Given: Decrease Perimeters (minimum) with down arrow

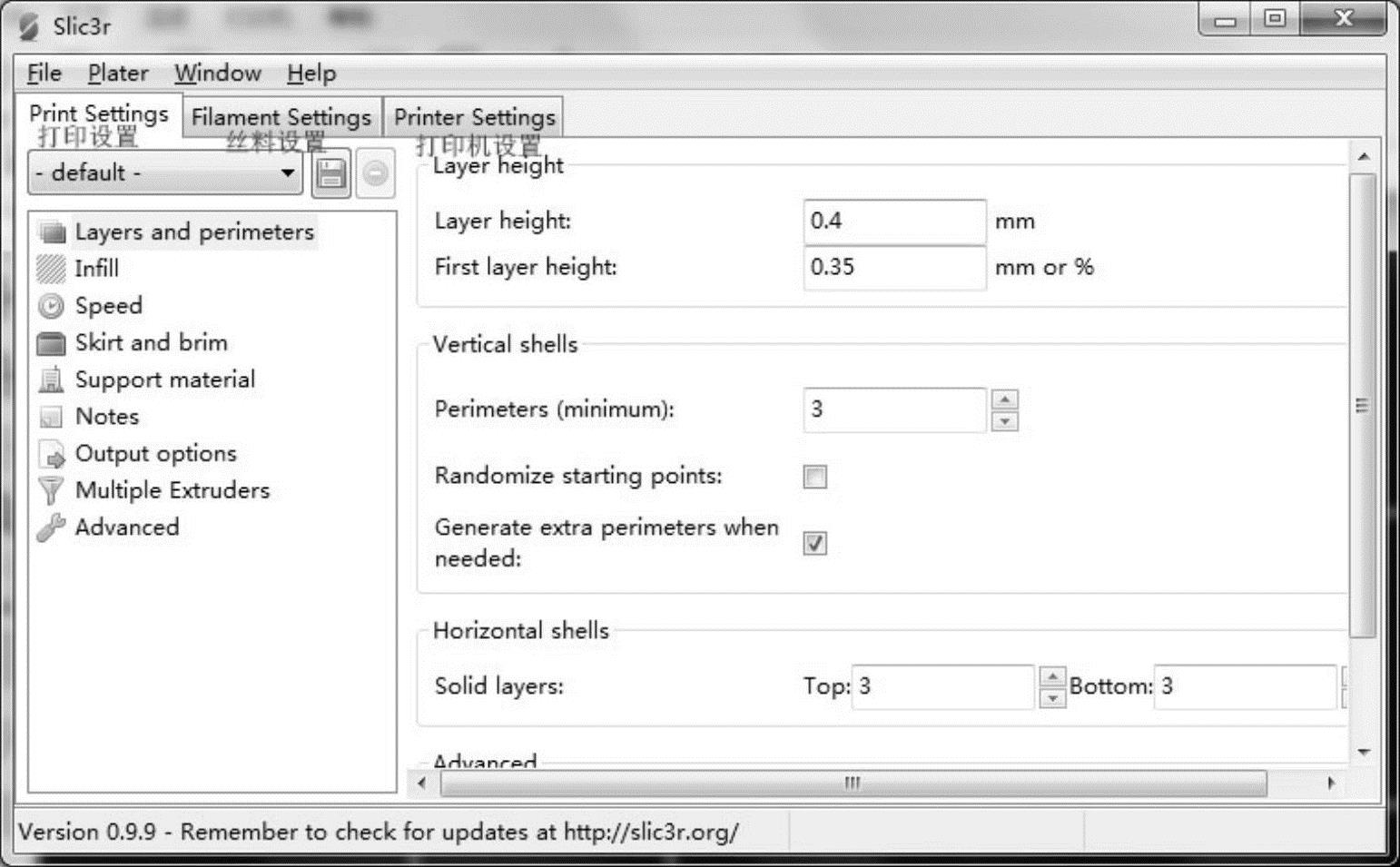Looking at the screenshot, I should [1004, 420].
